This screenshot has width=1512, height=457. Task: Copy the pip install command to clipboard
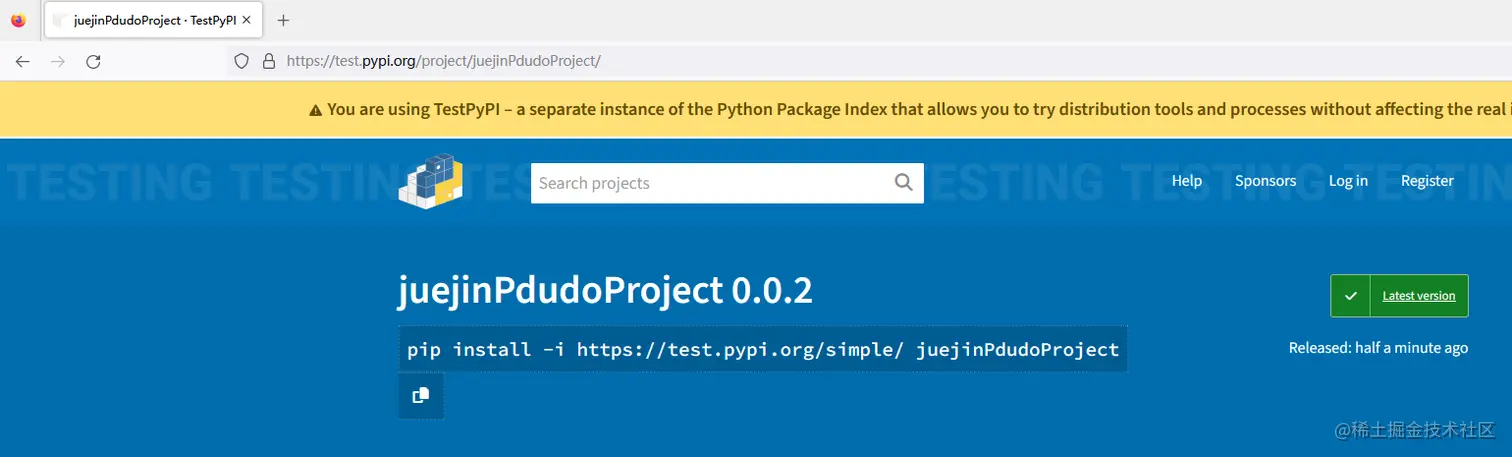coord(420,395)
